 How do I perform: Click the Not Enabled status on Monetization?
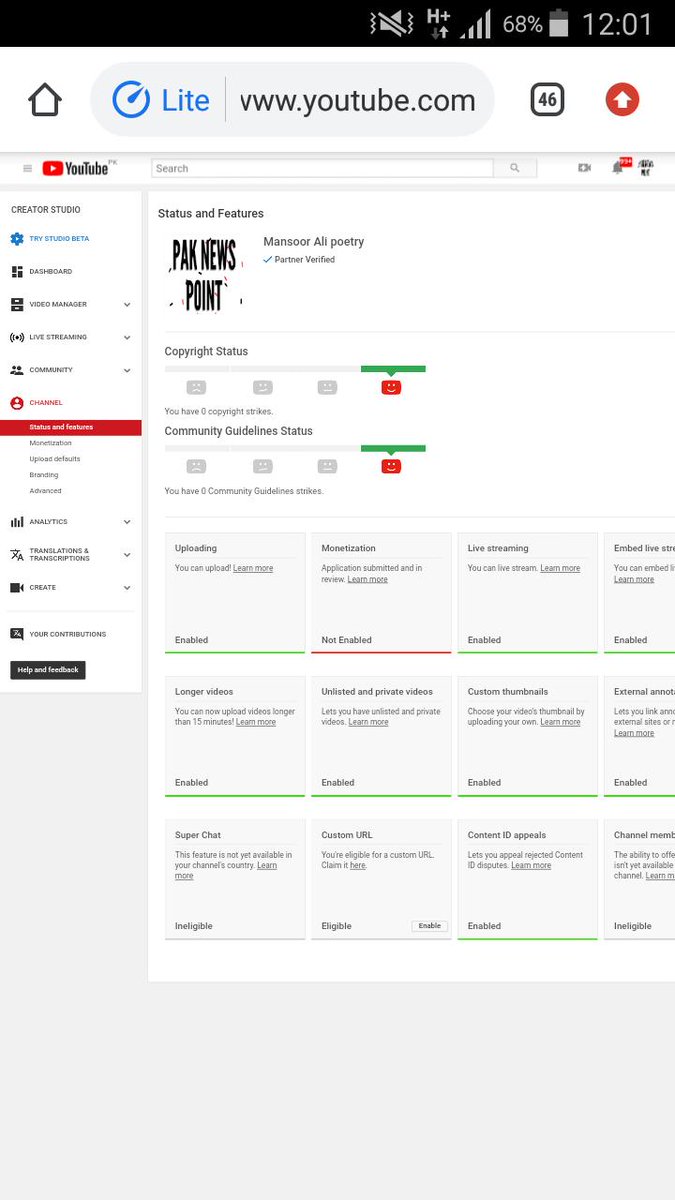[x=346, y=640]
